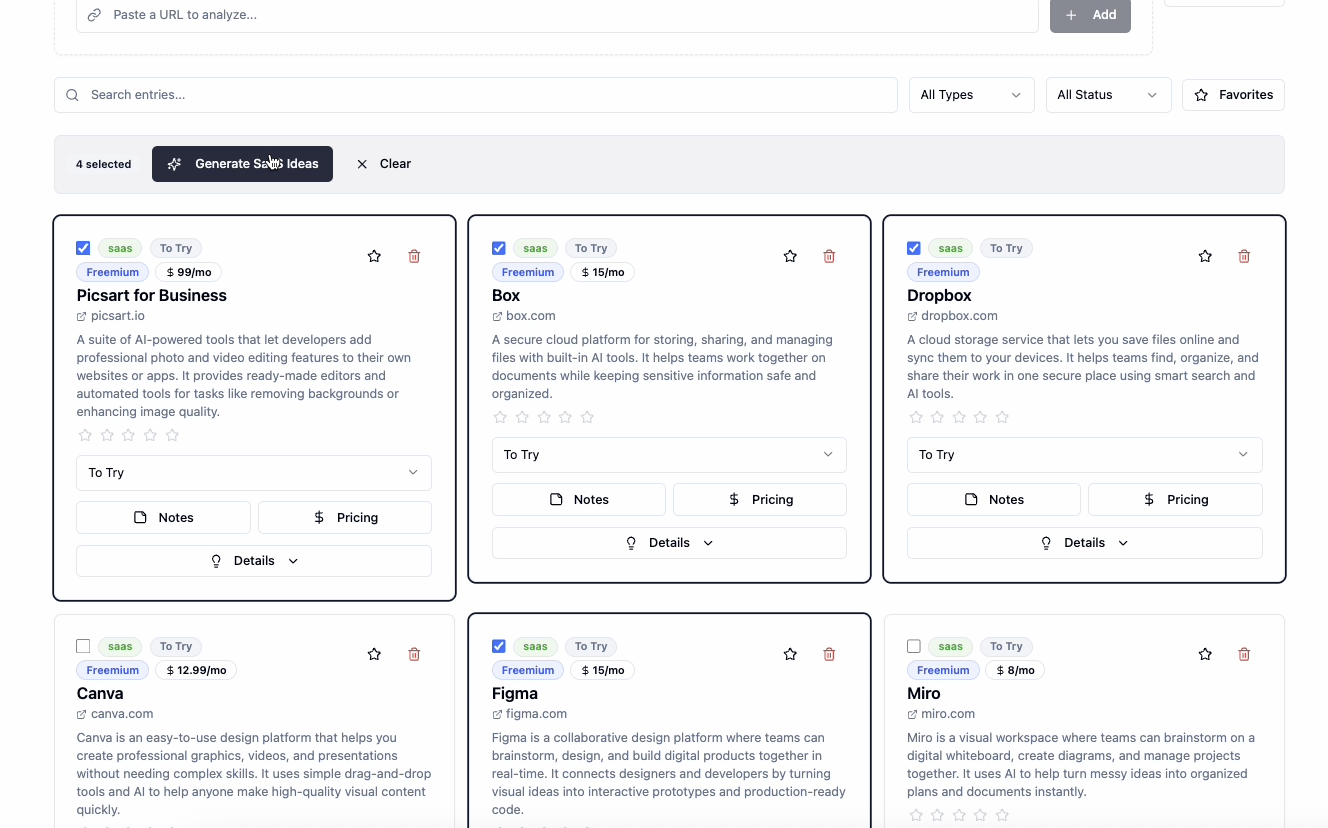The width and height of the screenshot is (1328, 828).
Task: Delete the Figma entry
Action: [x=829, y=654]
